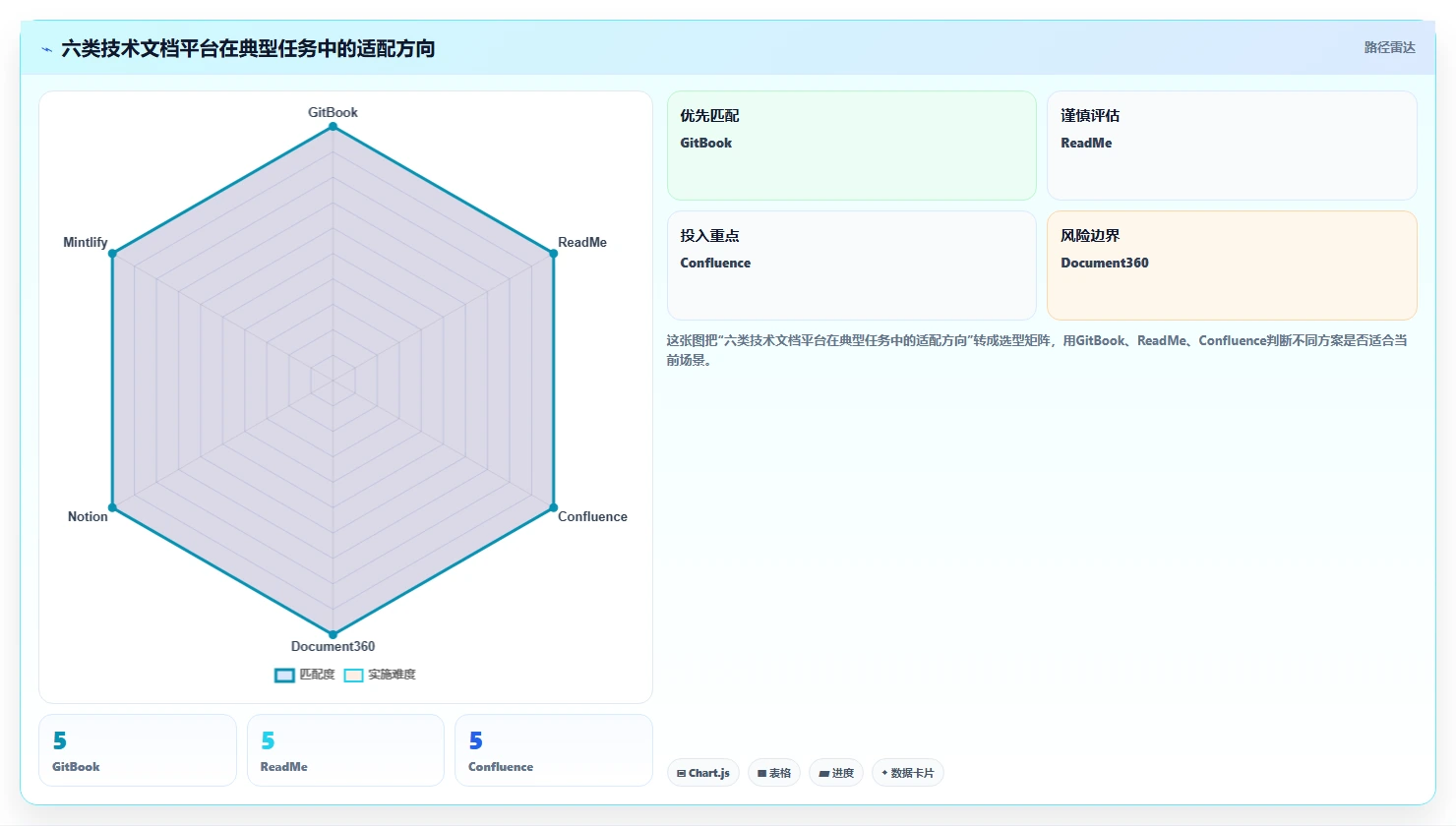1456x826 pixels.
Task: Select the ReadMe score 5 stat card
Action: [x=345, y=750]
